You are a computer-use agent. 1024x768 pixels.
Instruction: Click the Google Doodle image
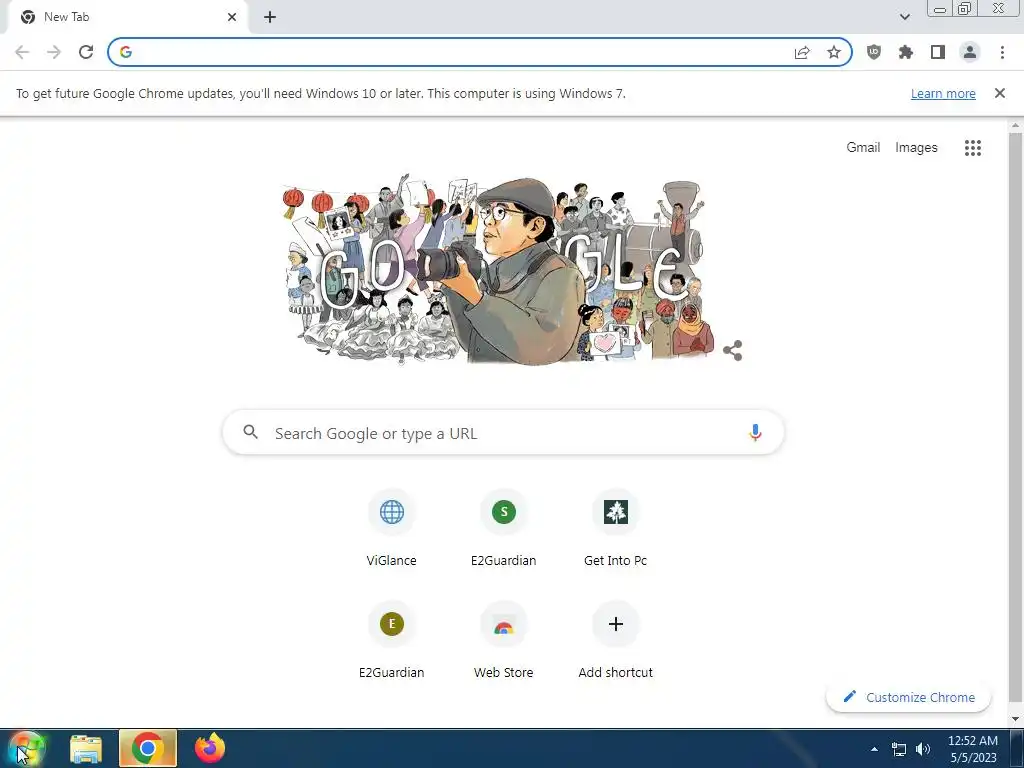point(500,269)
